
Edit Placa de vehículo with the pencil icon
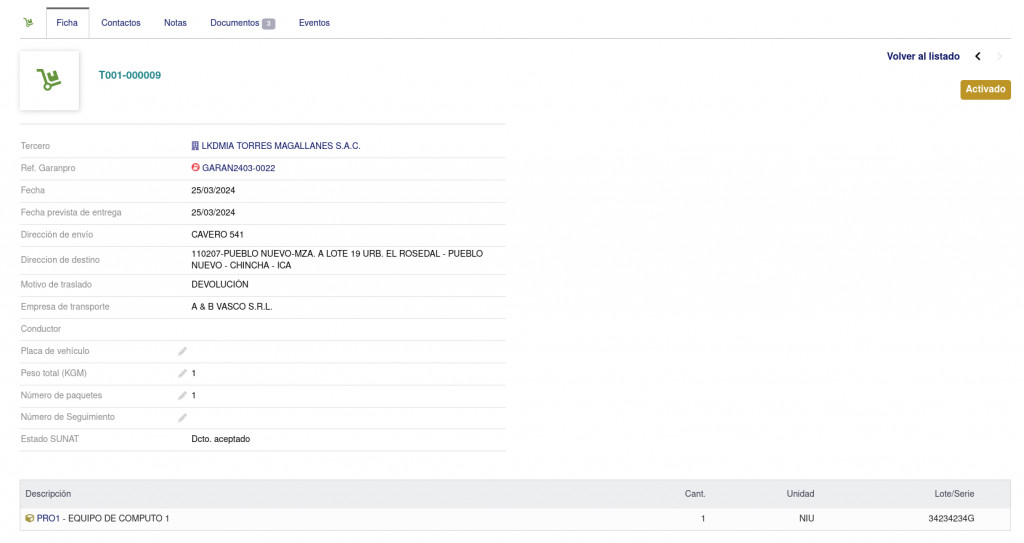(182, 352)
